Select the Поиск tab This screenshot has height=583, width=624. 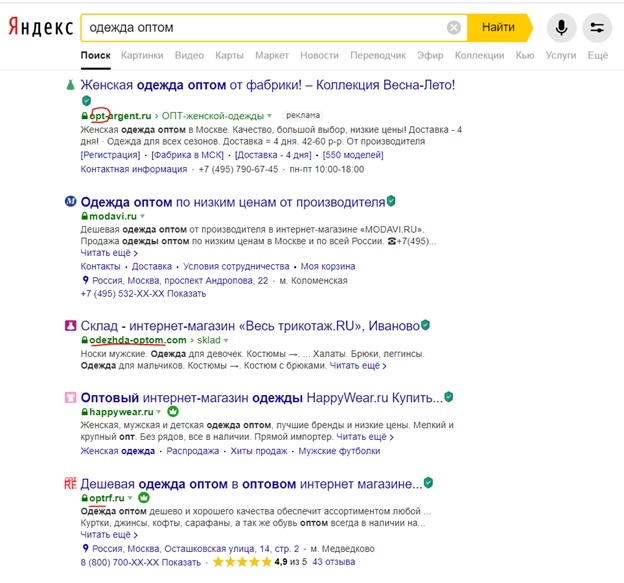(96, 55)
